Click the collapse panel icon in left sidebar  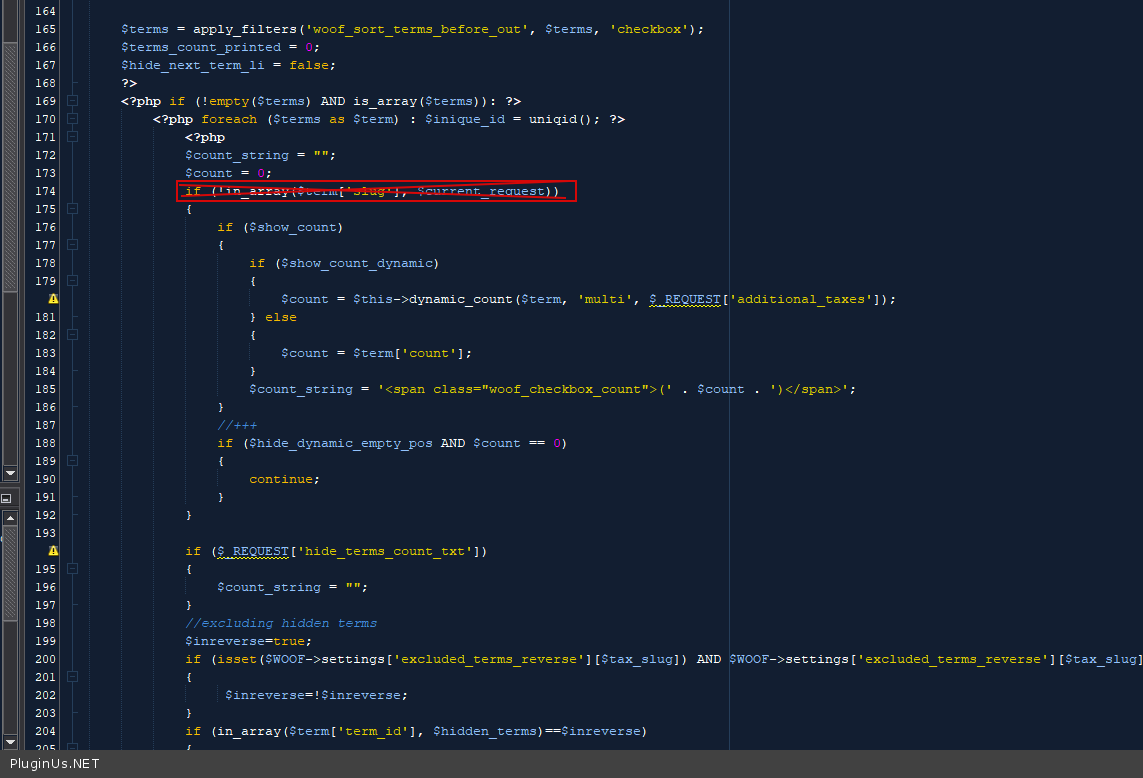click(6, 498)
